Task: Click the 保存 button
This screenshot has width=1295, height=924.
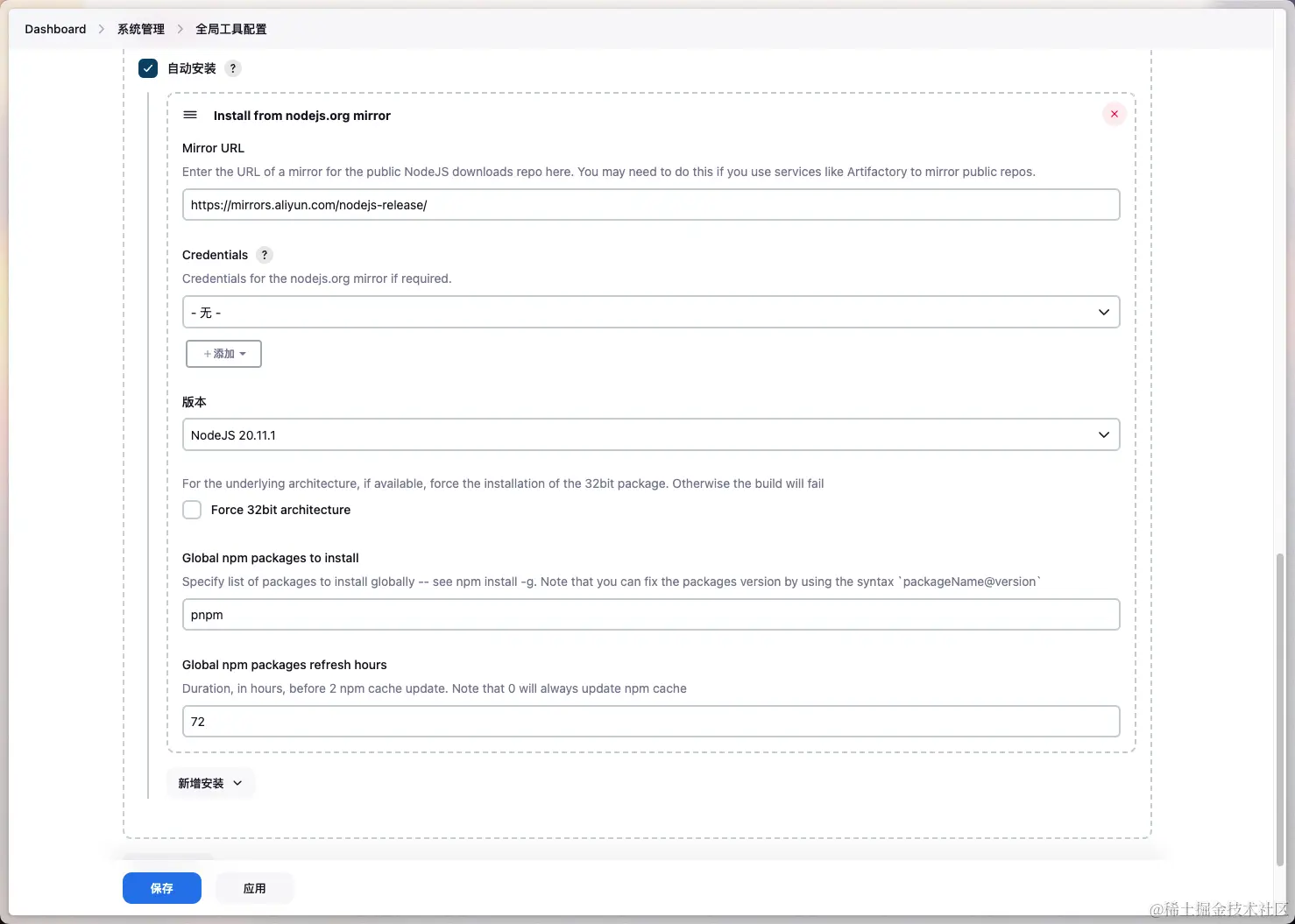Action: pyautogui.click(x=162, y=888)
